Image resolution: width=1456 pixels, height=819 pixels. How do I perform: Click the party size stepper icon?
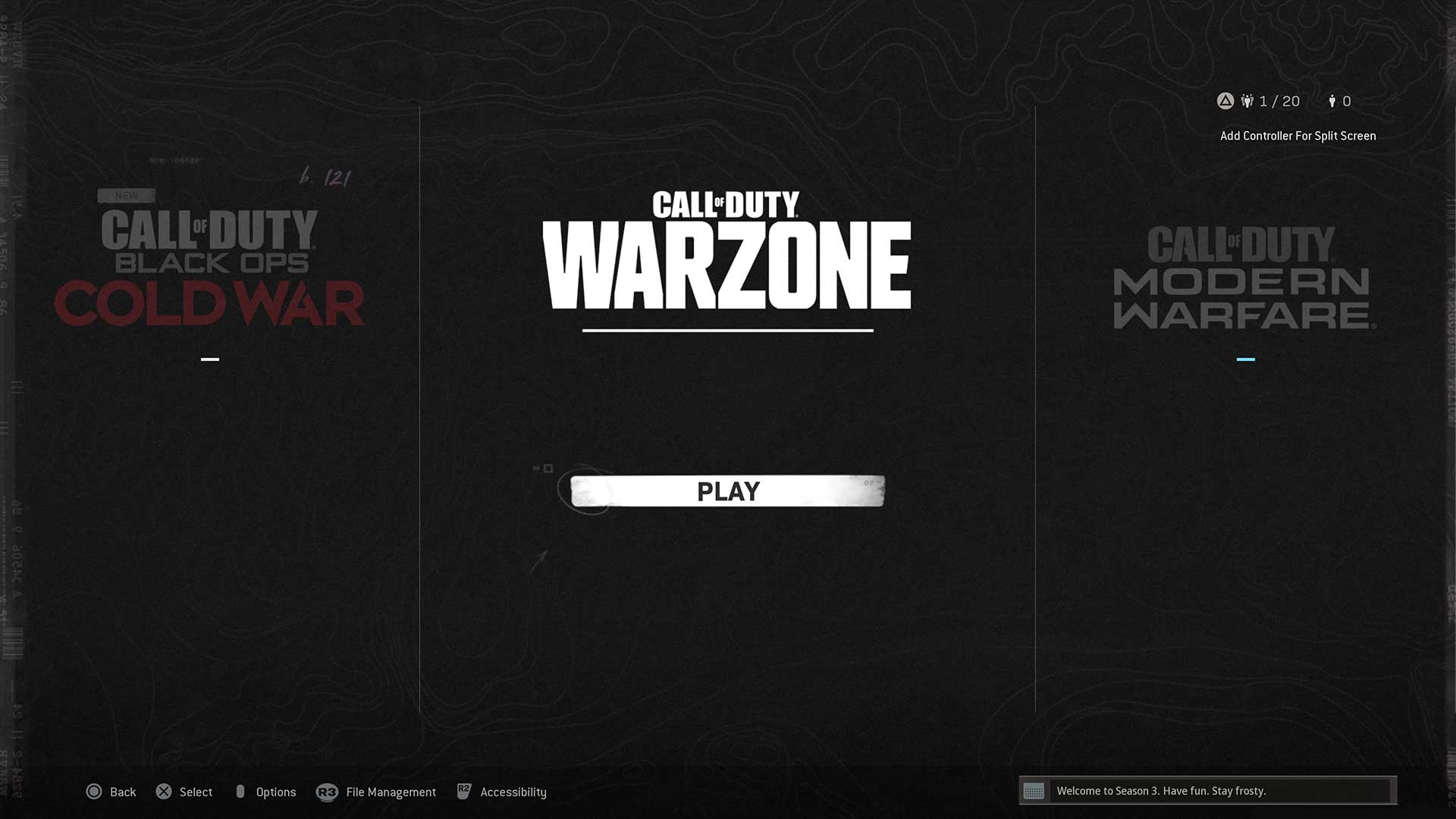(1249, 100)
